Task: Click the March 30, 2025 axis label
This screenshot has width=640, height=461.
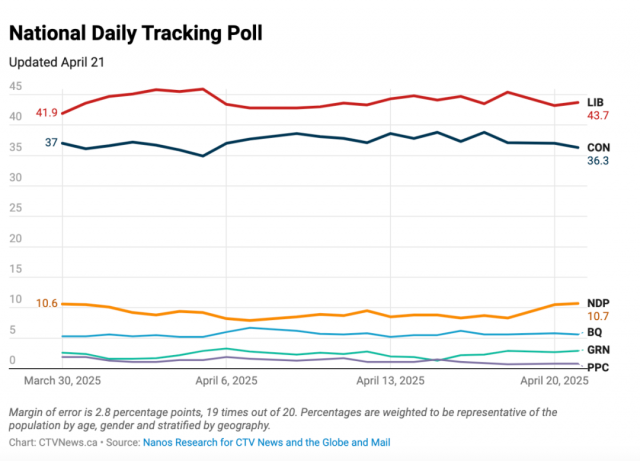Action: click(x=62, y=381)
